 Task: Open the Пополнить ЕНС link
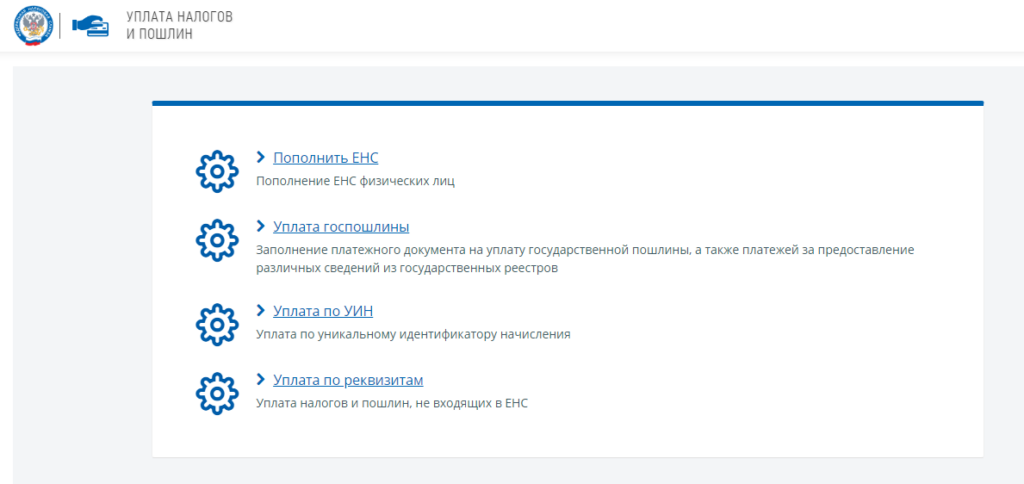click(x=325, y=158)
